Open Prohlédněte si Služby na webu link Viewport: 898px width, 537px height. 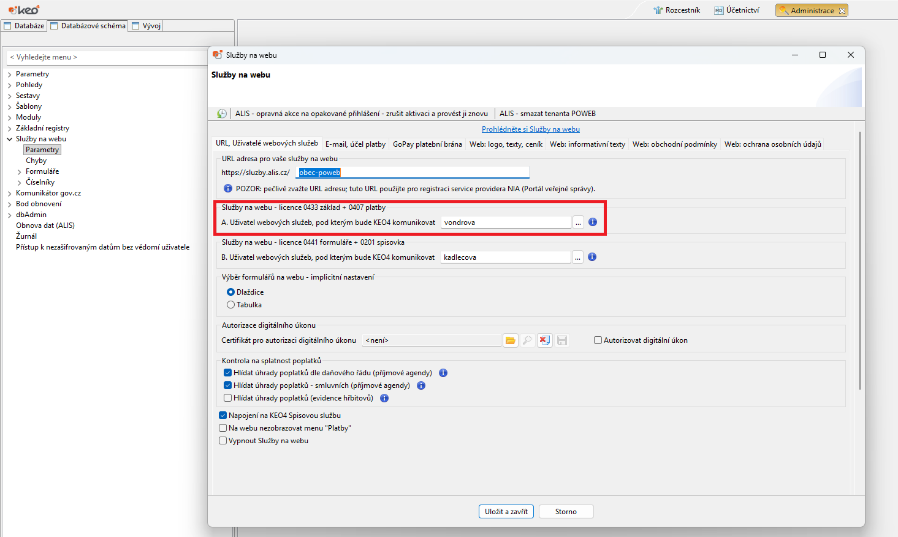tap(530, 129)
